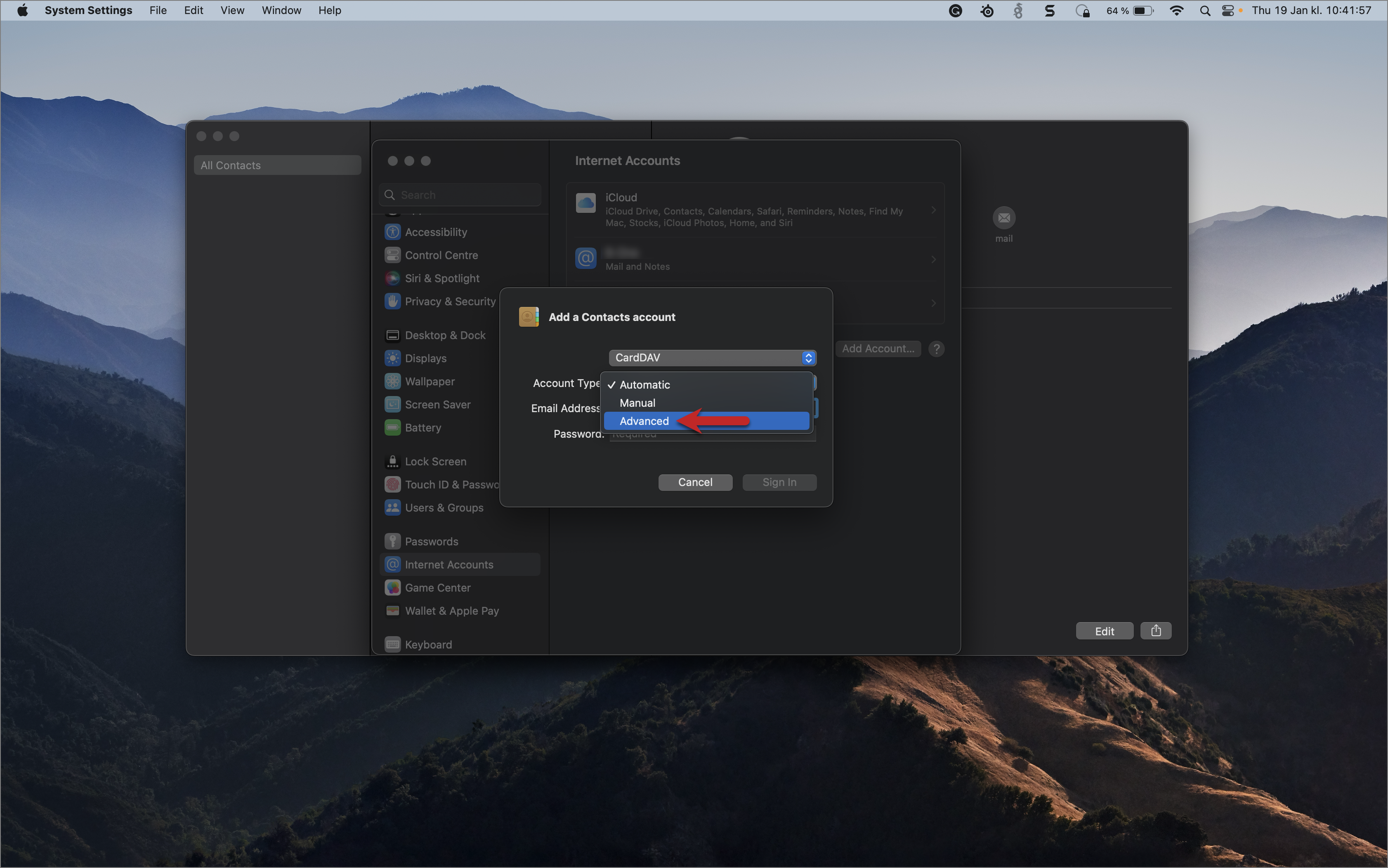
Task: Click the Internet Accounts heading
Action: point(628,161)
